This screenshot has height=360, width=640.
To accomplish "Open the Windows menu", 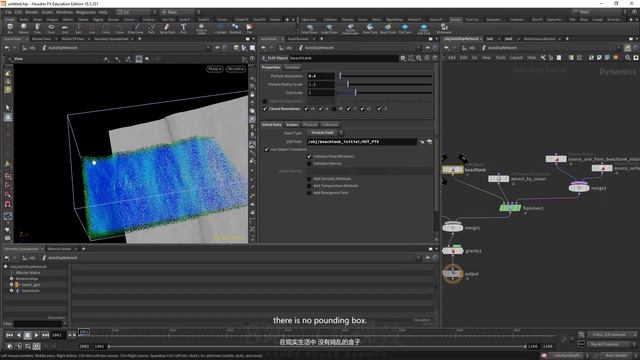I will point(64,12).
